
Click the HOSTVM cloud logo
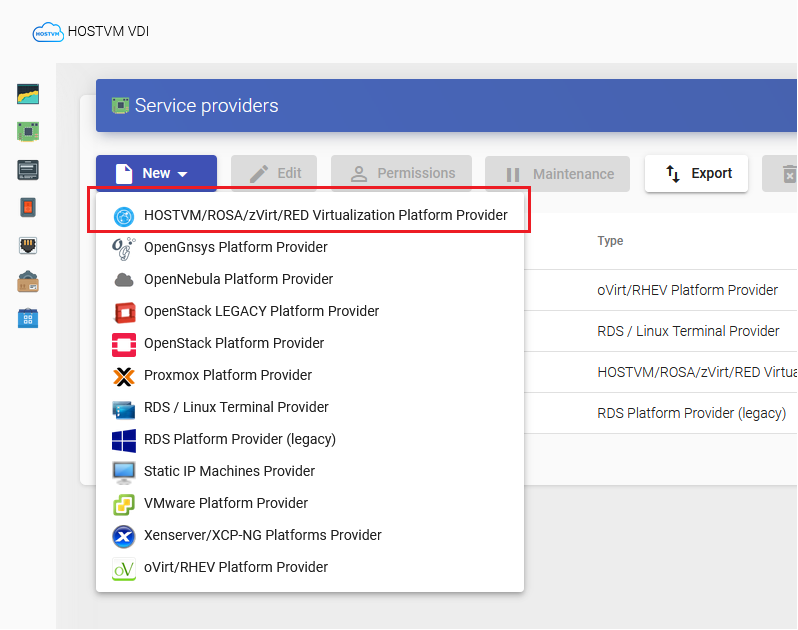coord(48,32)
